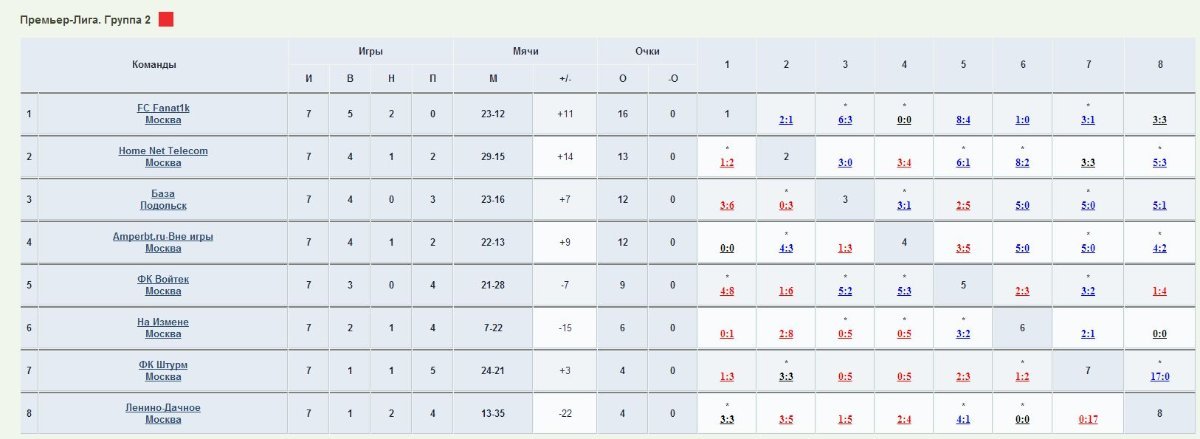Open the 0:17 match result

coord(1089,420)
